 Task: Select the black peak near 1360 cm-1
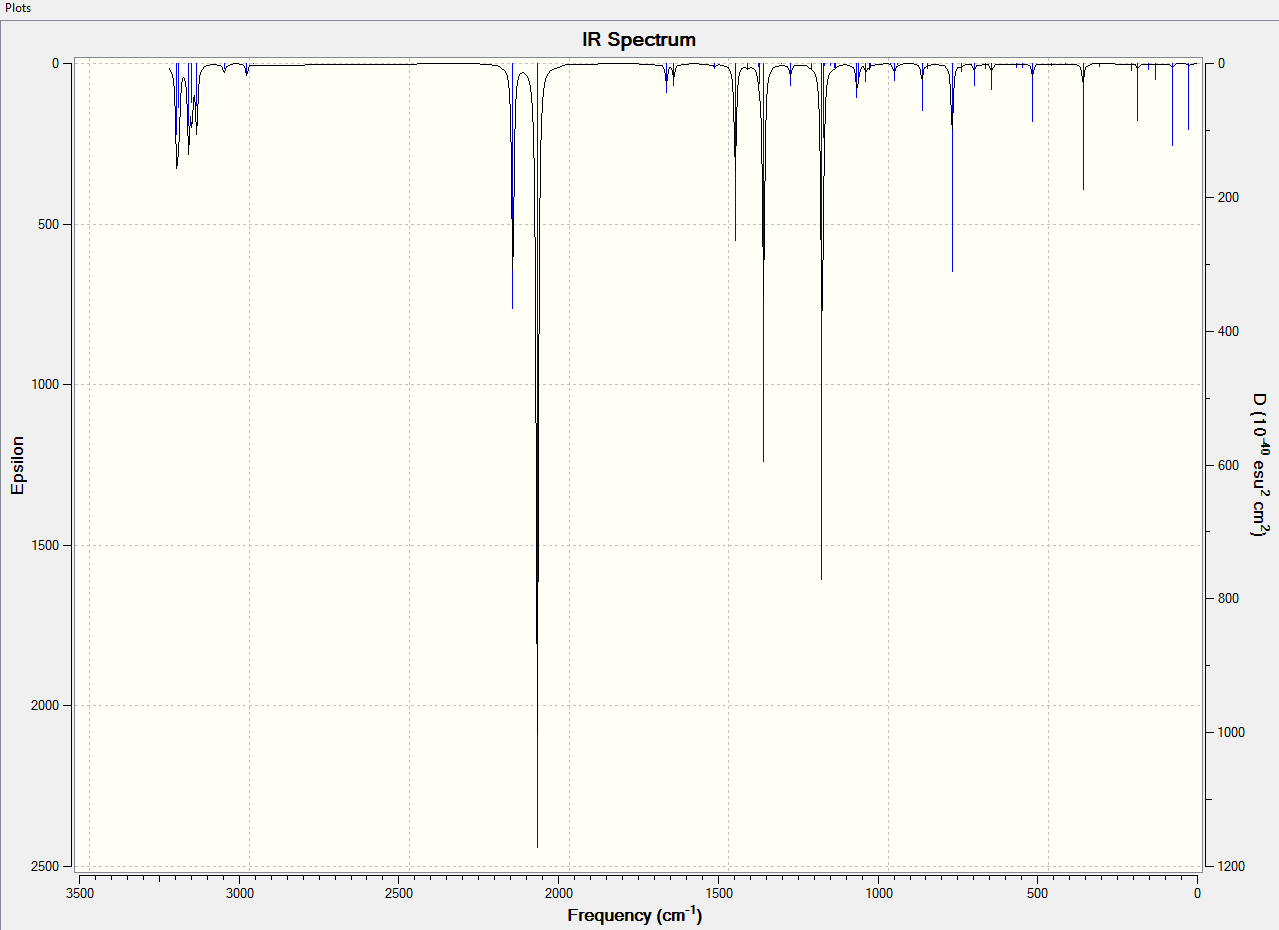[x=763, y=262]
